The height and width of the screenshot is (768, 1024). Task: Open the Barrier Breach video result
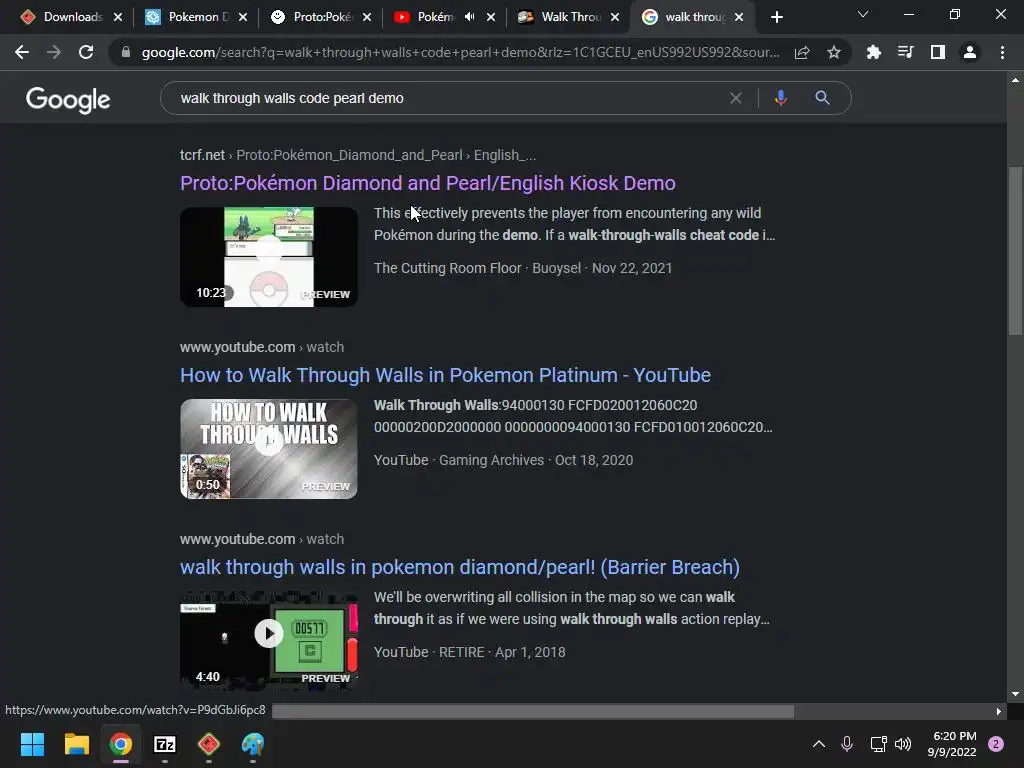pyautogui.click(x=460, y=567)
